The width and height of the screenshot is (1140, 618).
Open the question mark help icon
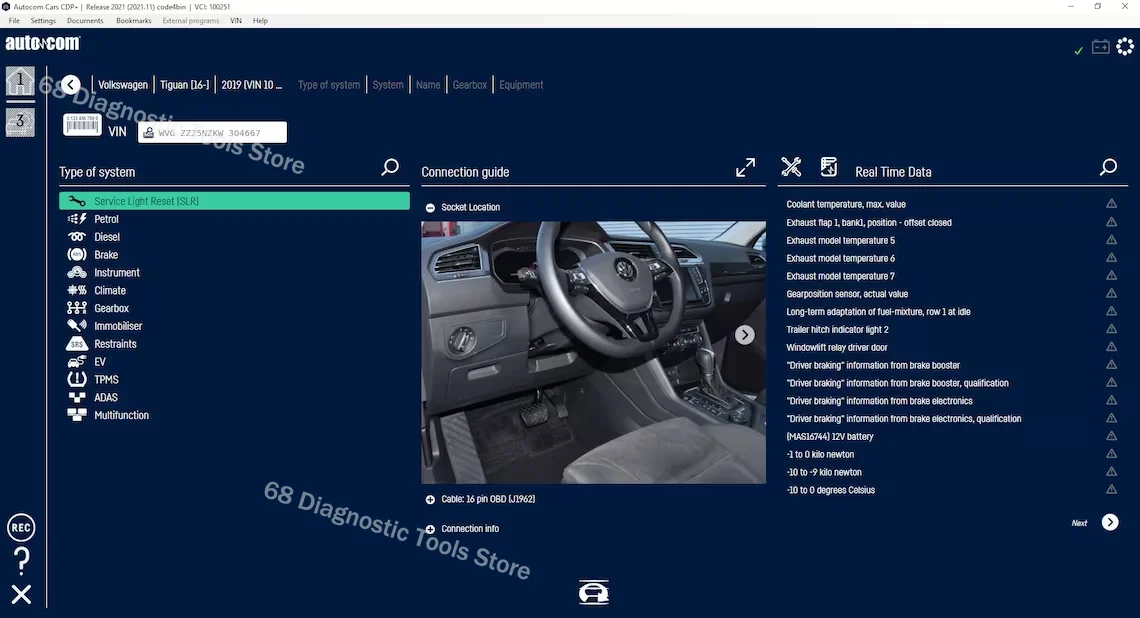point(22,561)
